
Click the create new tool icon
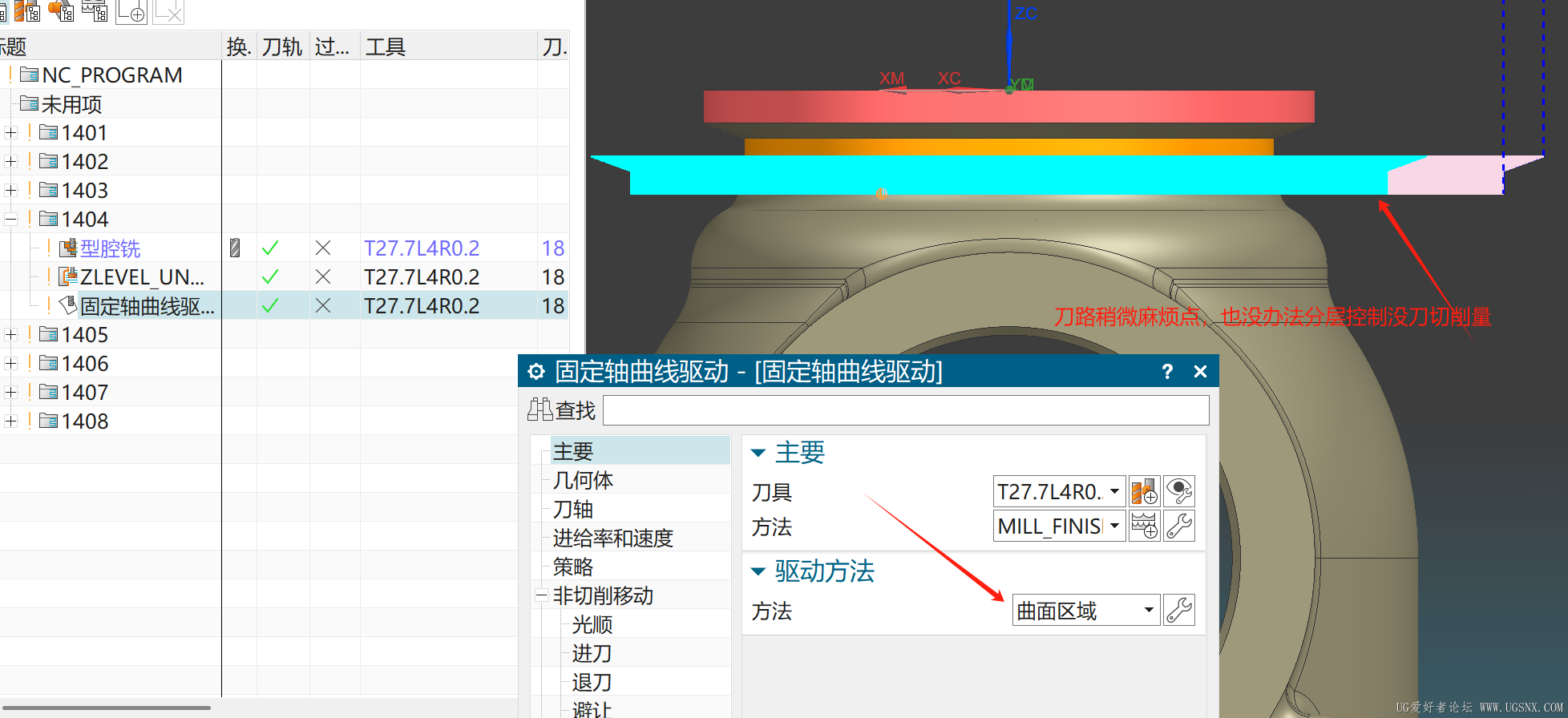[x=1144, y=491]
